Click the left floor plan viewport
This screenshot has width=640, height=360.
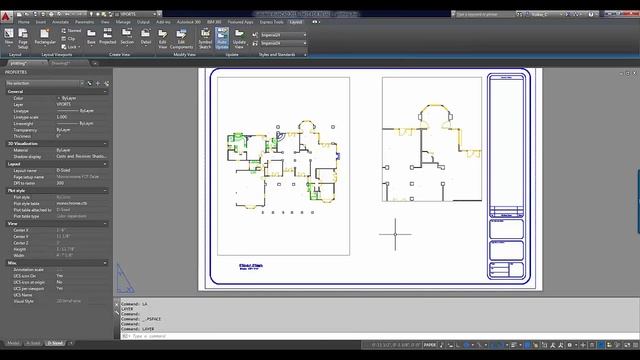coord(283,166)
